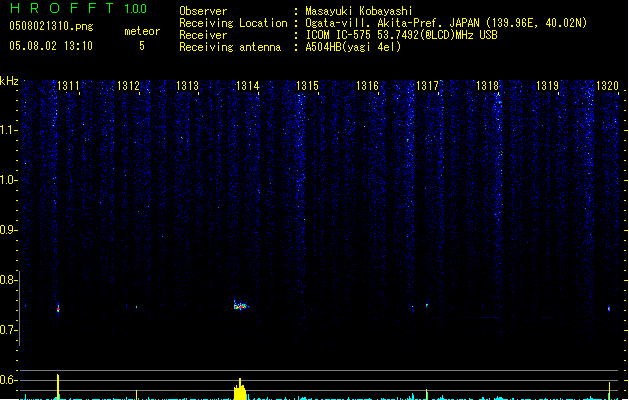The image size is (629, 400).
Task: Click the 0.7 kHz axis label
Action: [x=8, y=330]
